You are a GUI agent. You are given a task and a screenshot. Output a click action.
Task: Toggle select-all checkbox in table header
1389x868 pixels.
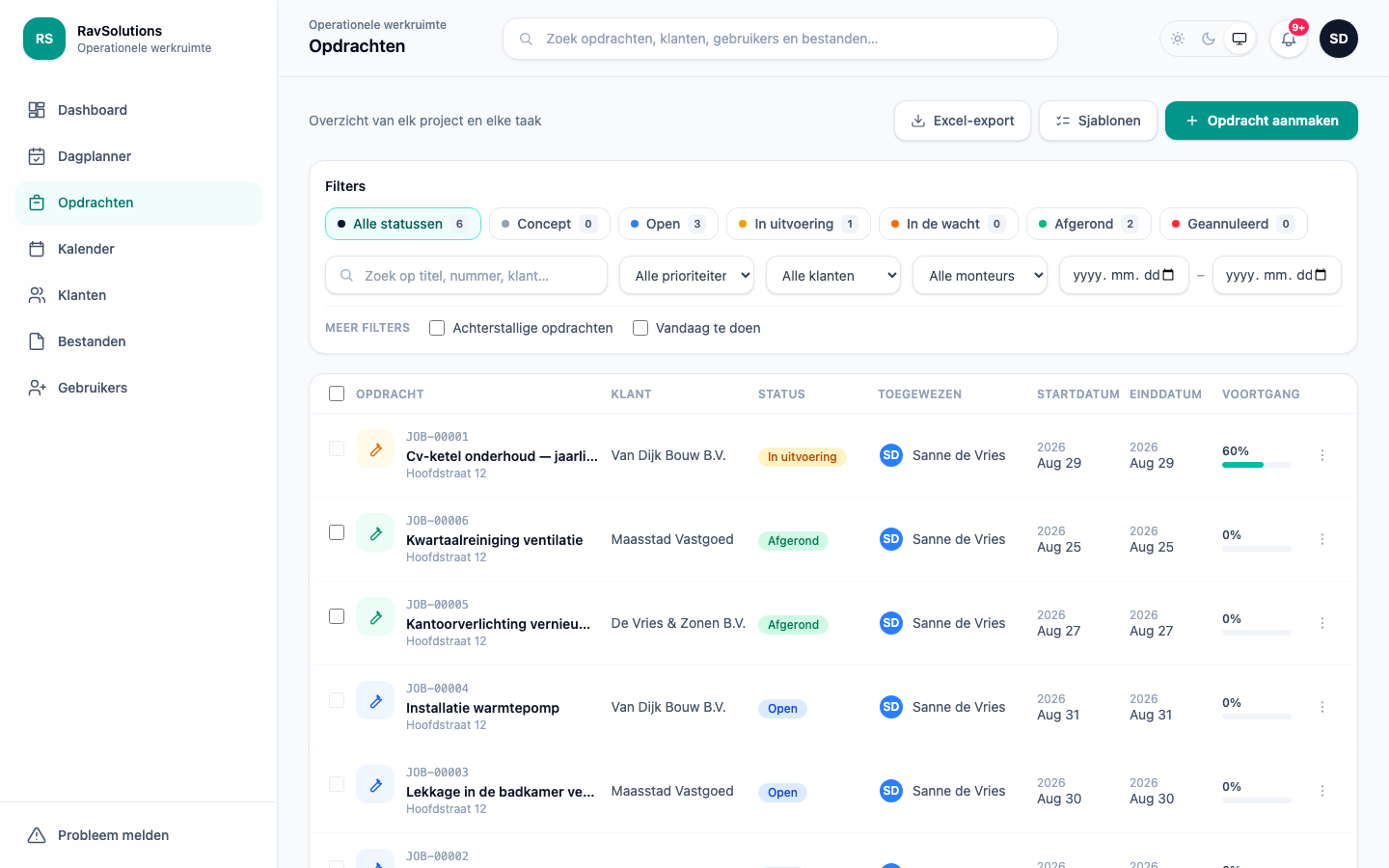click(x=337, y=393)
